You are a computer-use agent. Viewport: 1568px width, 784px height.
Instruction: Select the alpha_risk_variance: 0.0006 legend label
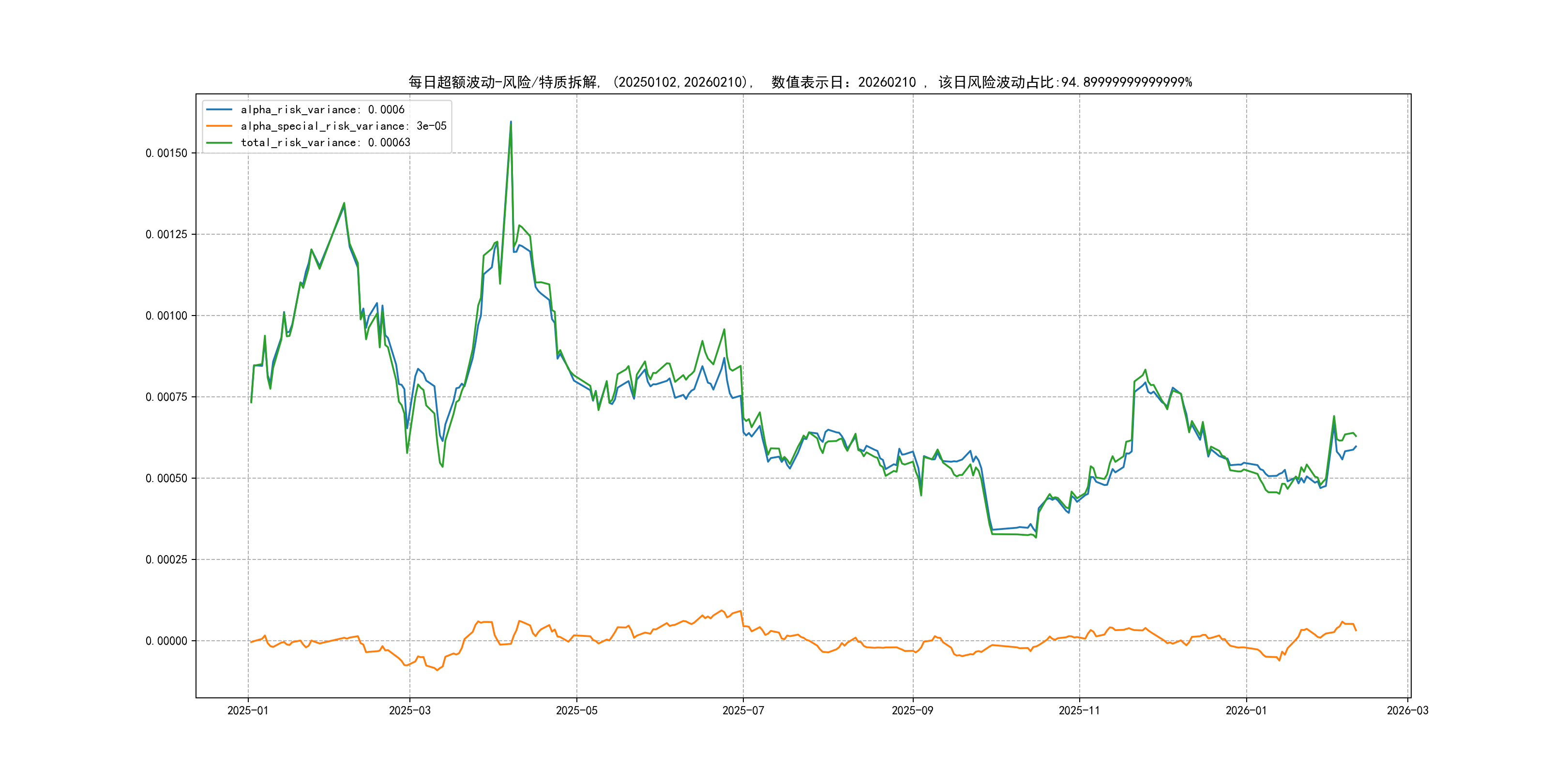[x=322, y=109]
